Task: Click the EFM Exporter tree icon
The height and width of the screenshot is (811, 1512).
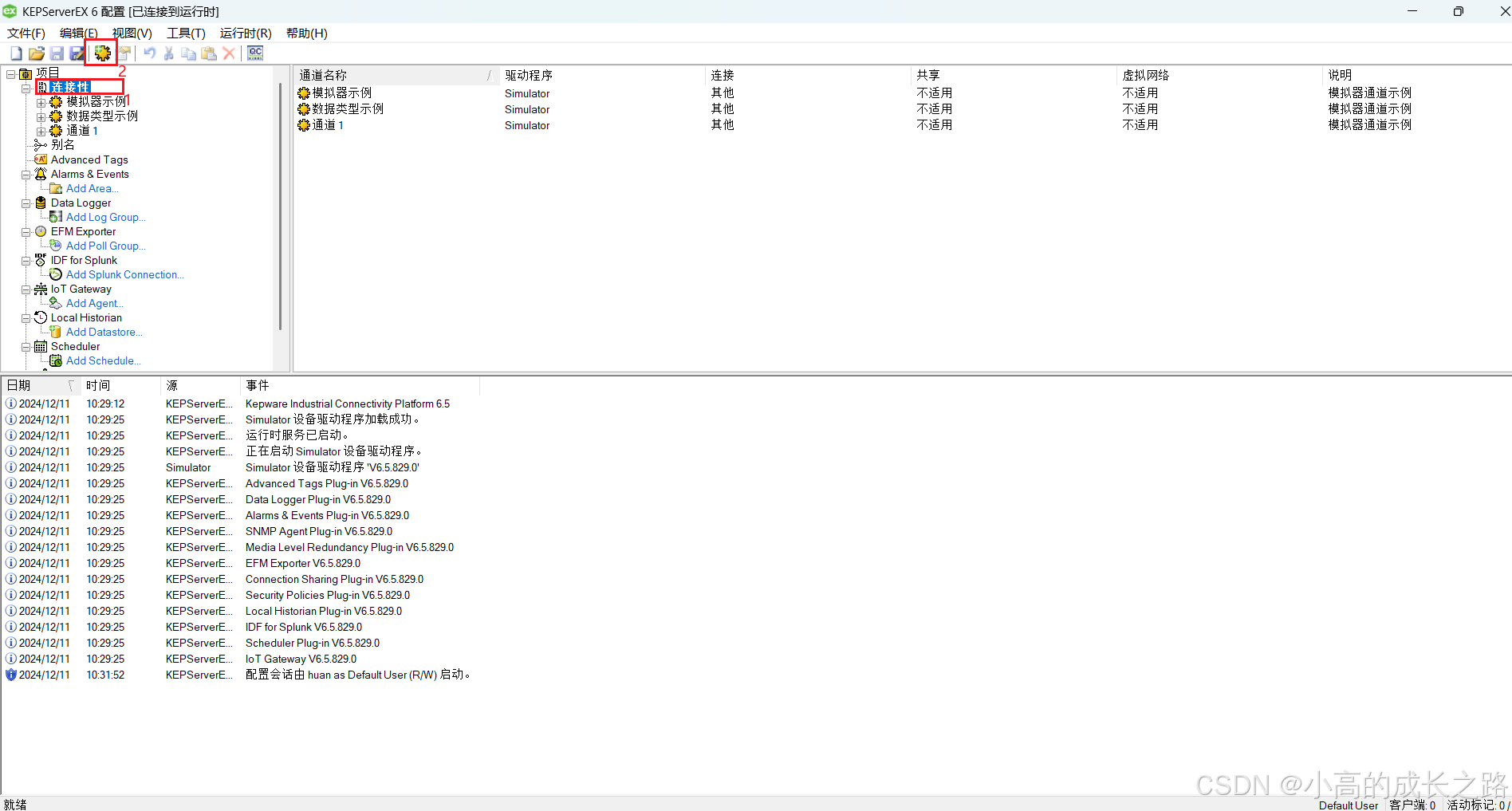Action: tap(41, 231)
